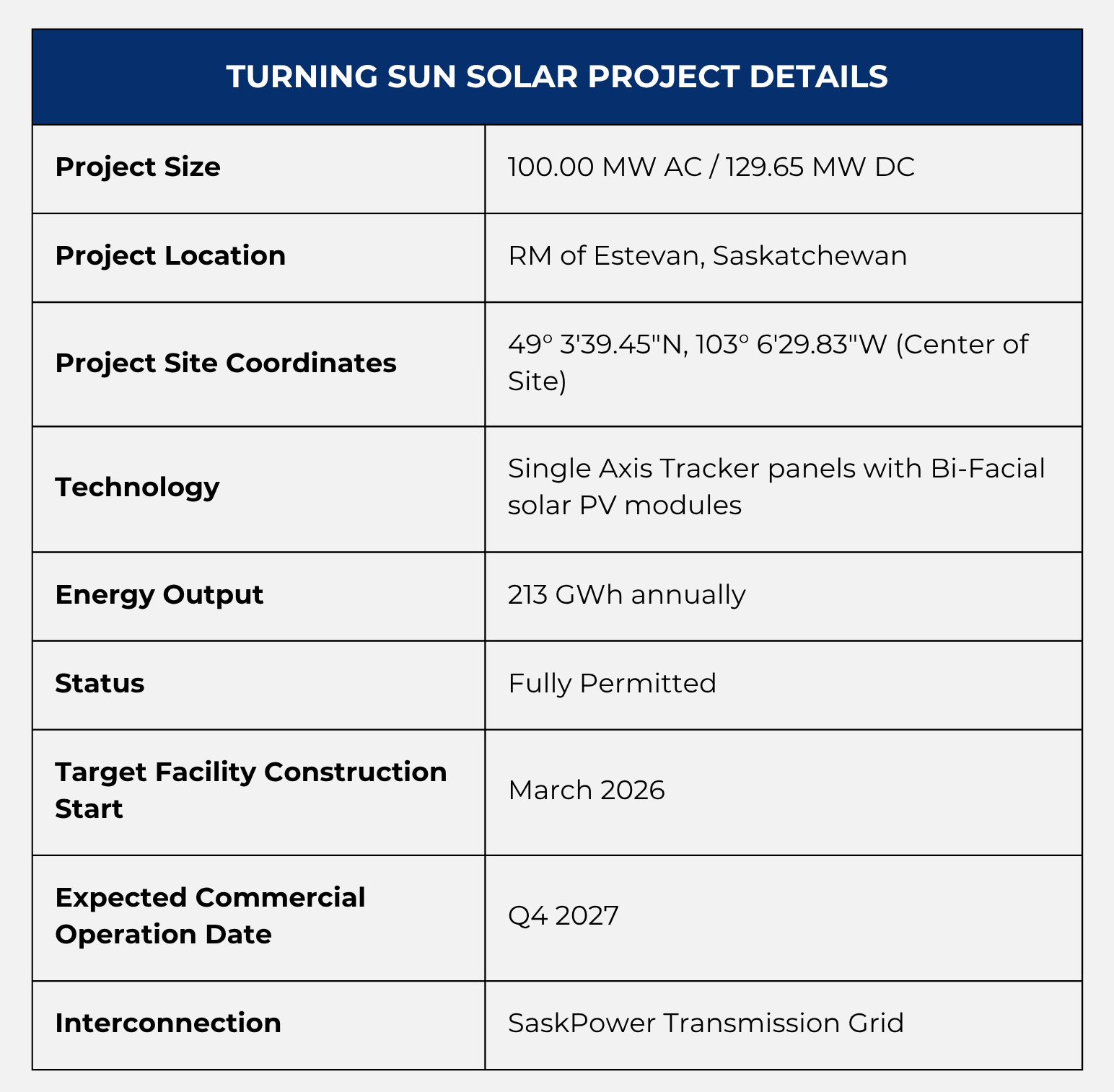Viewport: 1114px width, 1092px height.
Task: Select the Project Location label cell
Action: click(x=170, y=256)
